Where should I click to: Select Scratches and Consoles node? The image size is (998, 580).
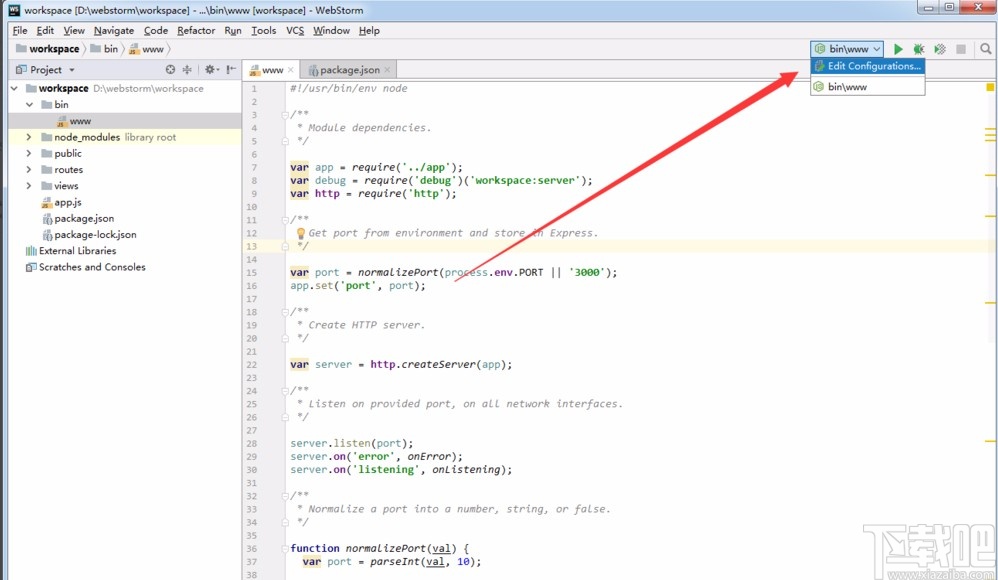[85, 267]
